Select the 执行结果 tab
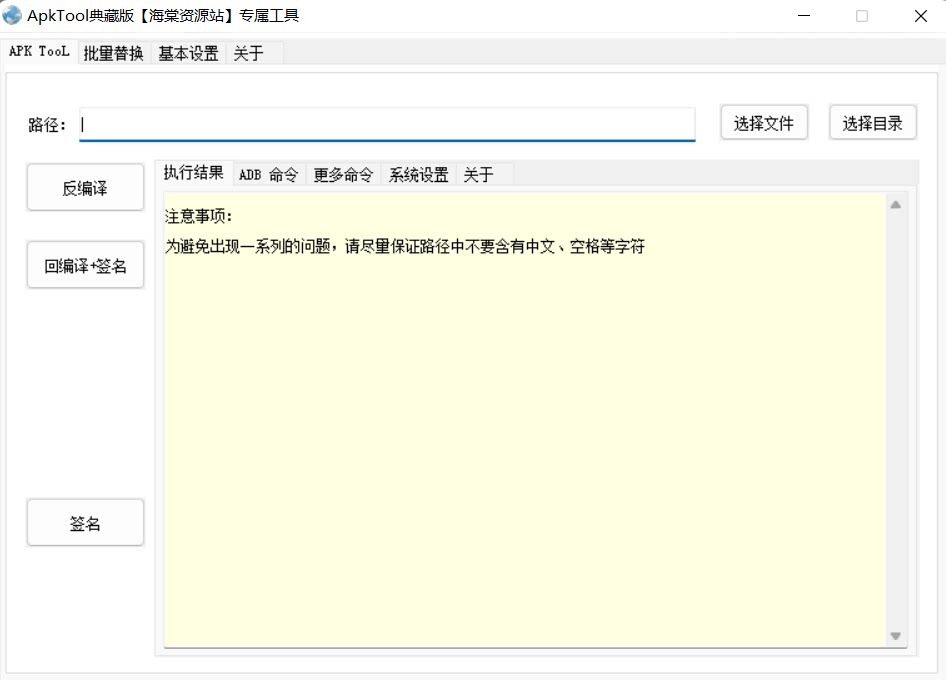The height and width of the screenshot is (680, 946). point(194,173)
